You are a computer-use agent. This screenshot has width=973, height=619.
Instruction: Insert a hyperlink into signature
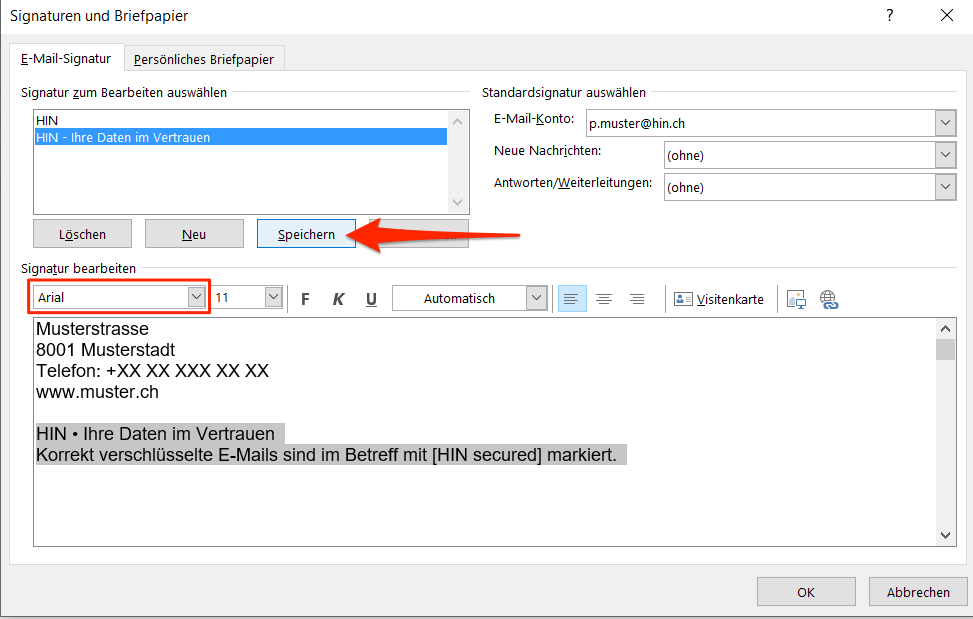coord(829,299)
